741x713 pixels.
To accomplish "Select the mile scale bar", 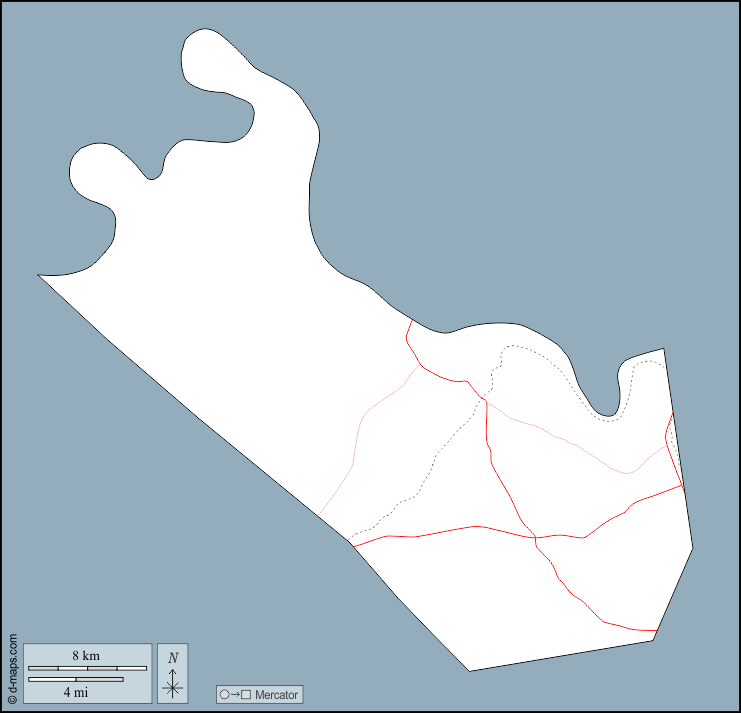I will [x=75, y=679].
